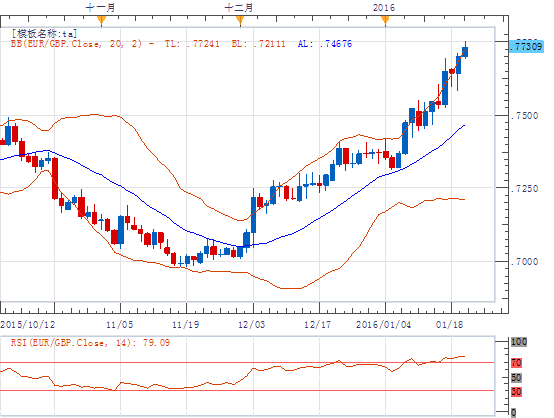The height and width of the screenshot is (418, 554).
Task: Click the current price label .77309
Action: point(526,46)
